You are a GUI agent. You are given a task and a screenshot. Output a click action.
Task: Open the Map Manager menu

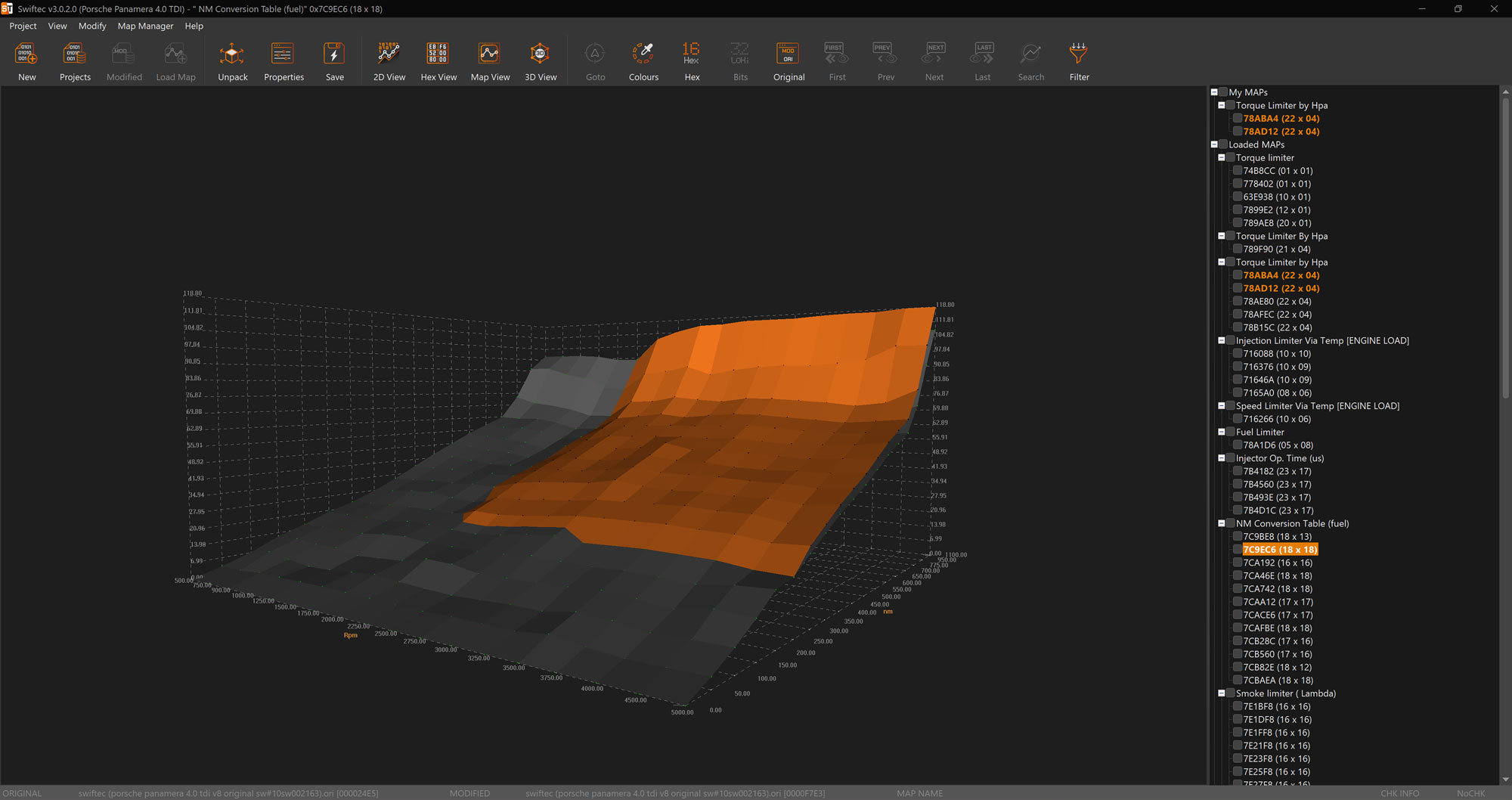145,26
